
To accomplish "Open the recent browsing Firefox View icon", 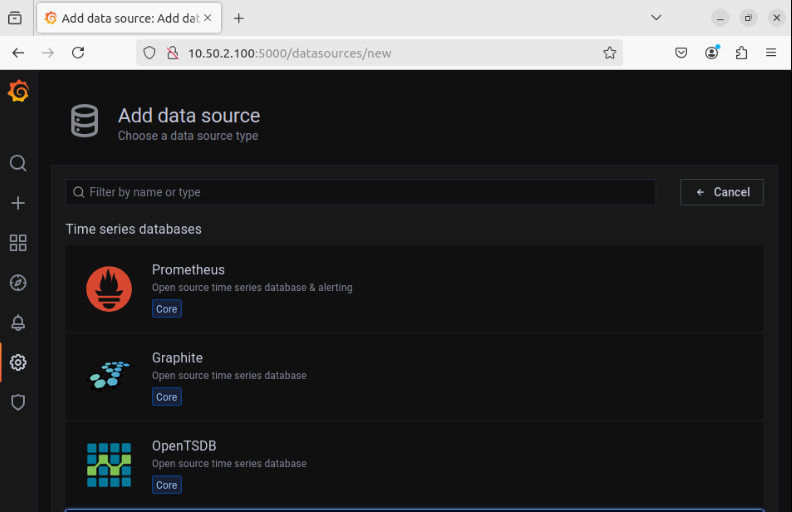I will pos(15,18).
